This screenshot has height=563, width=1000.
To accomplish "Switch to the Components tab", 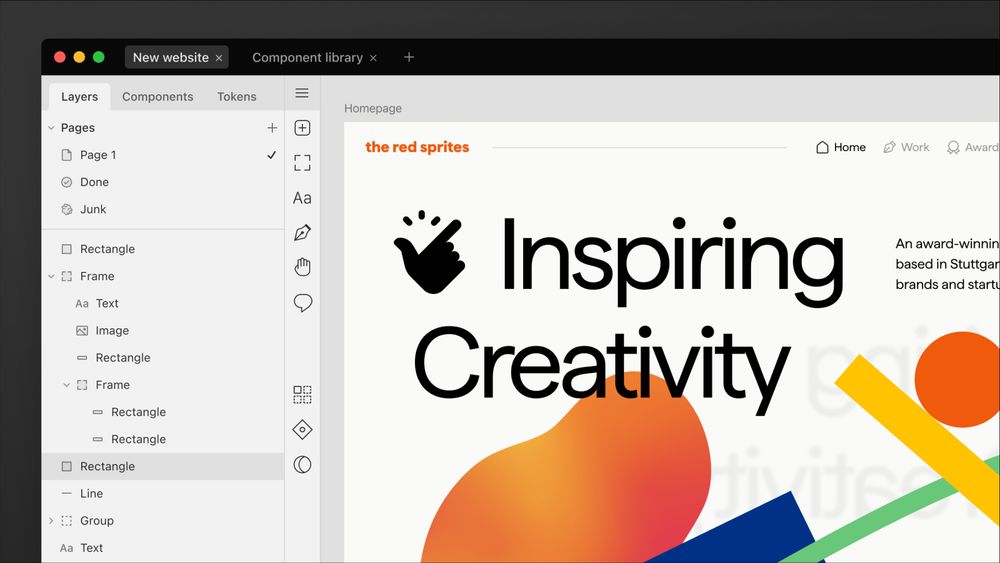I will (158, 97).
